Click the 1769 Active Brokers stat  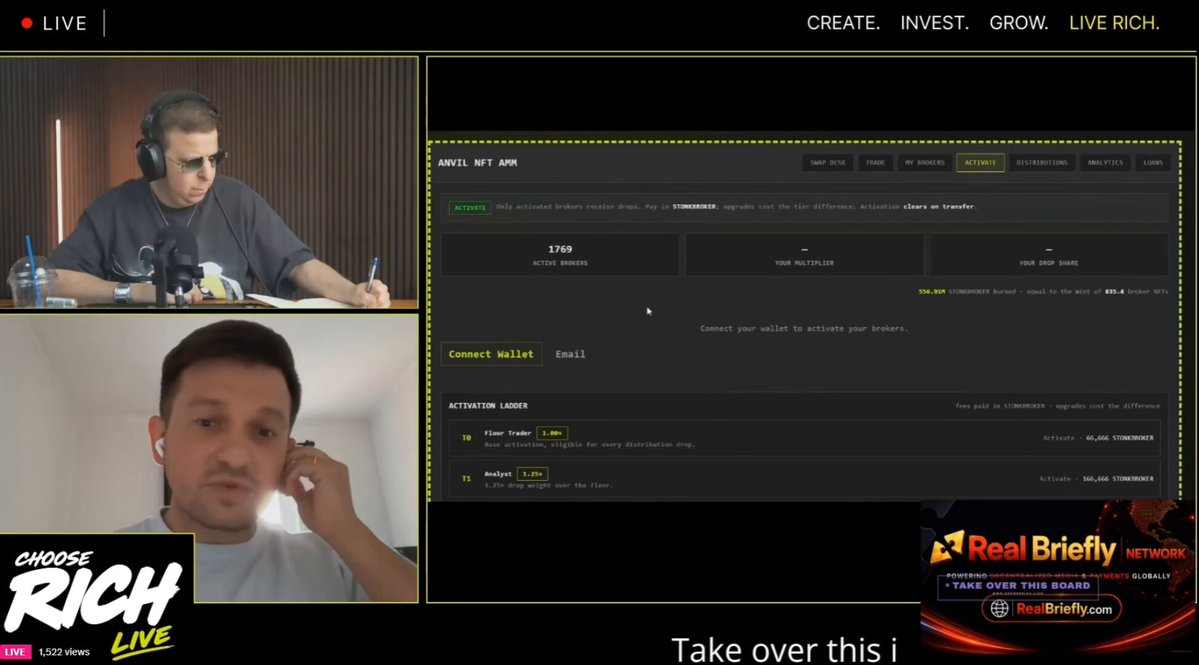click(x=560, y=255)
